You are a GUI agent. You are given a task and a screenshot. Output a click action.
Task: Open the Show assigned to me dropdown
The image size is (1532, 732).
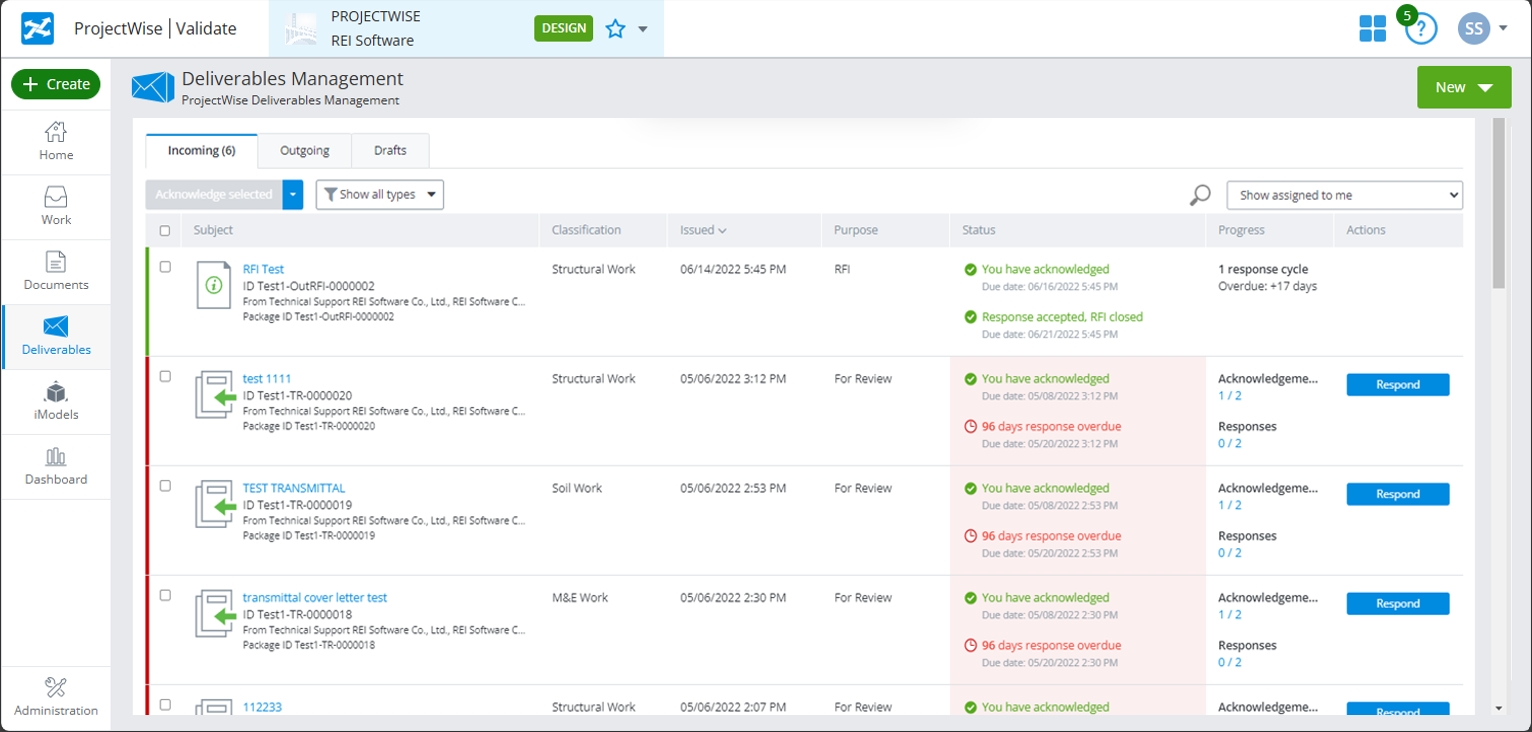[x=1345, y=195]
